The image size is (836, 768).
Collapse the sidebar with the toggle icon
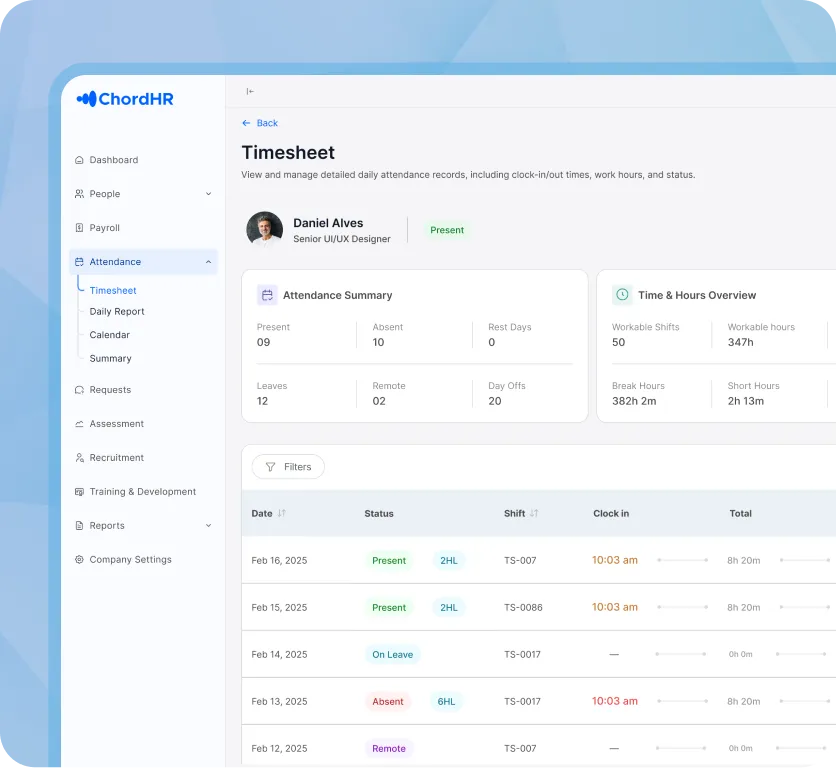pos(250,91)
